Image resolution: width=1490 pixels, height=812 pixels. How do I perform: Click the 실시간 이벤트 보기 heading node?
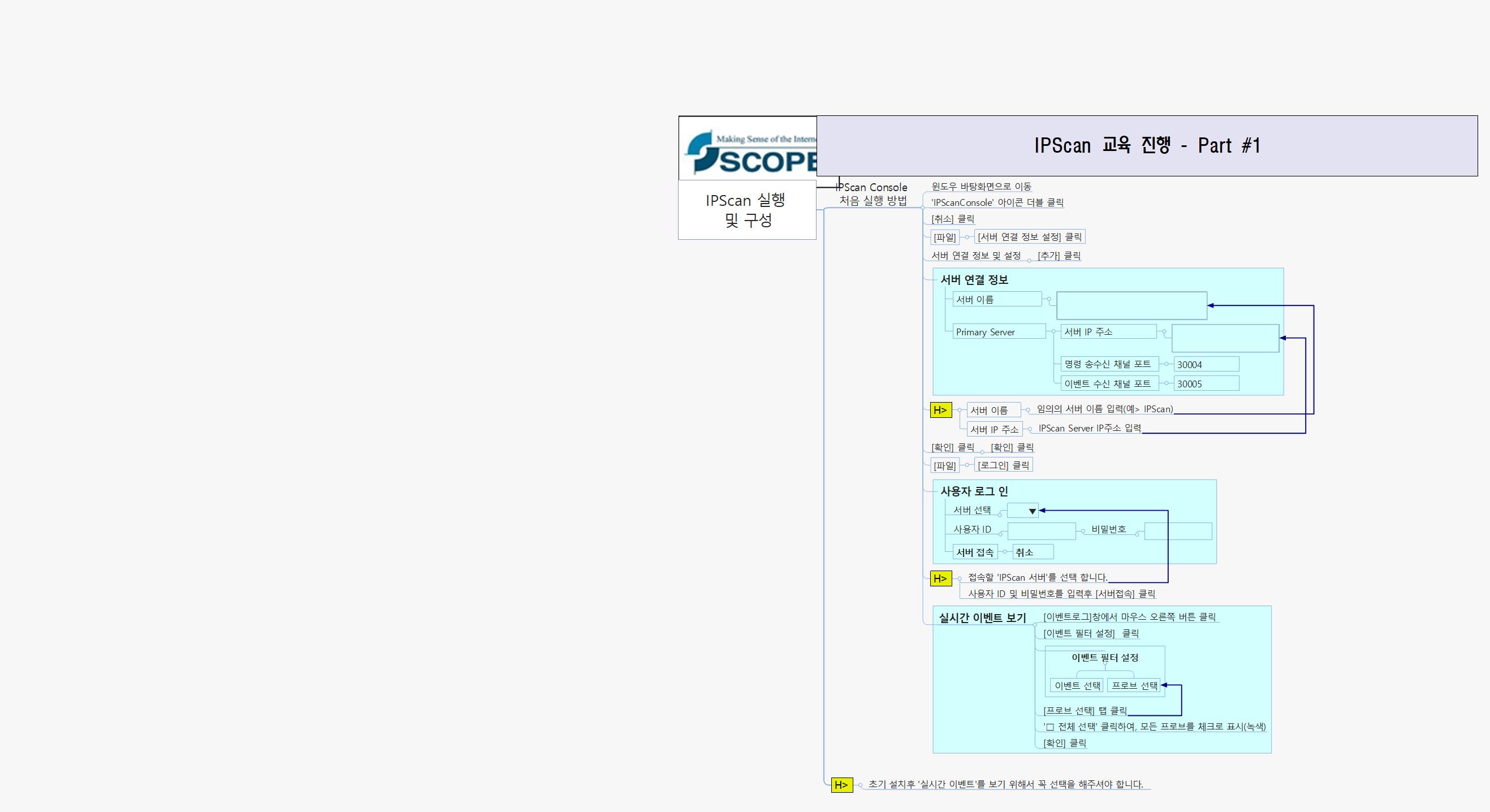coord(982,617)
